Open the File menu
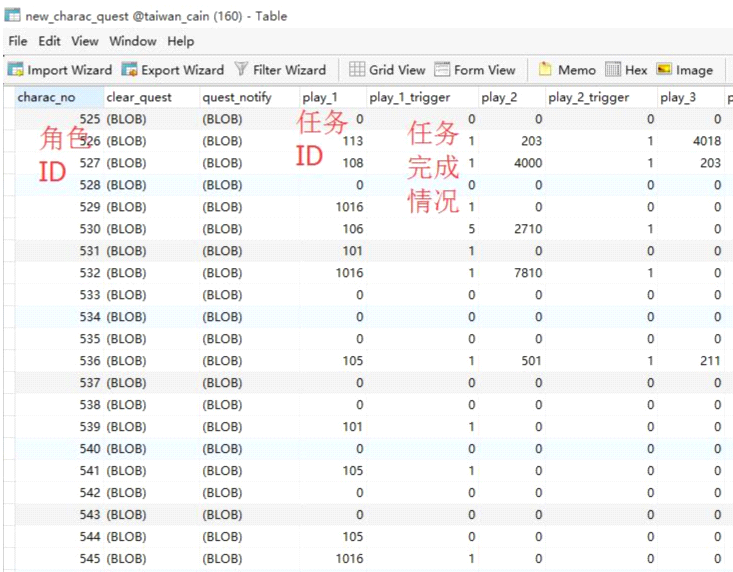Image resolution: width=733 pixels, height=572 pixels. coord(18,41)
